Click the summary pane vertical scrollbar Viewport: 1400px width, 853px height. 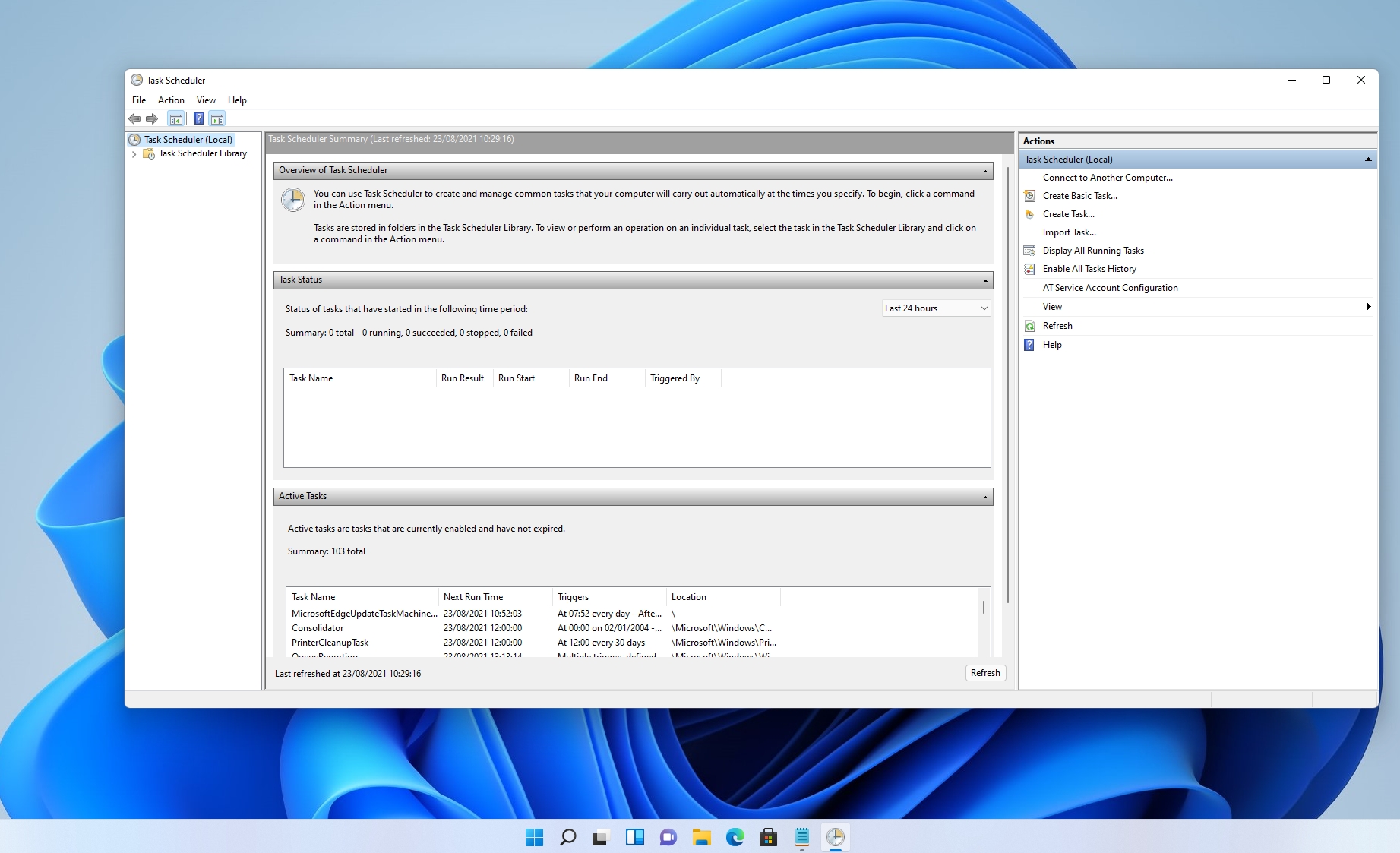tap(1007, 380)
